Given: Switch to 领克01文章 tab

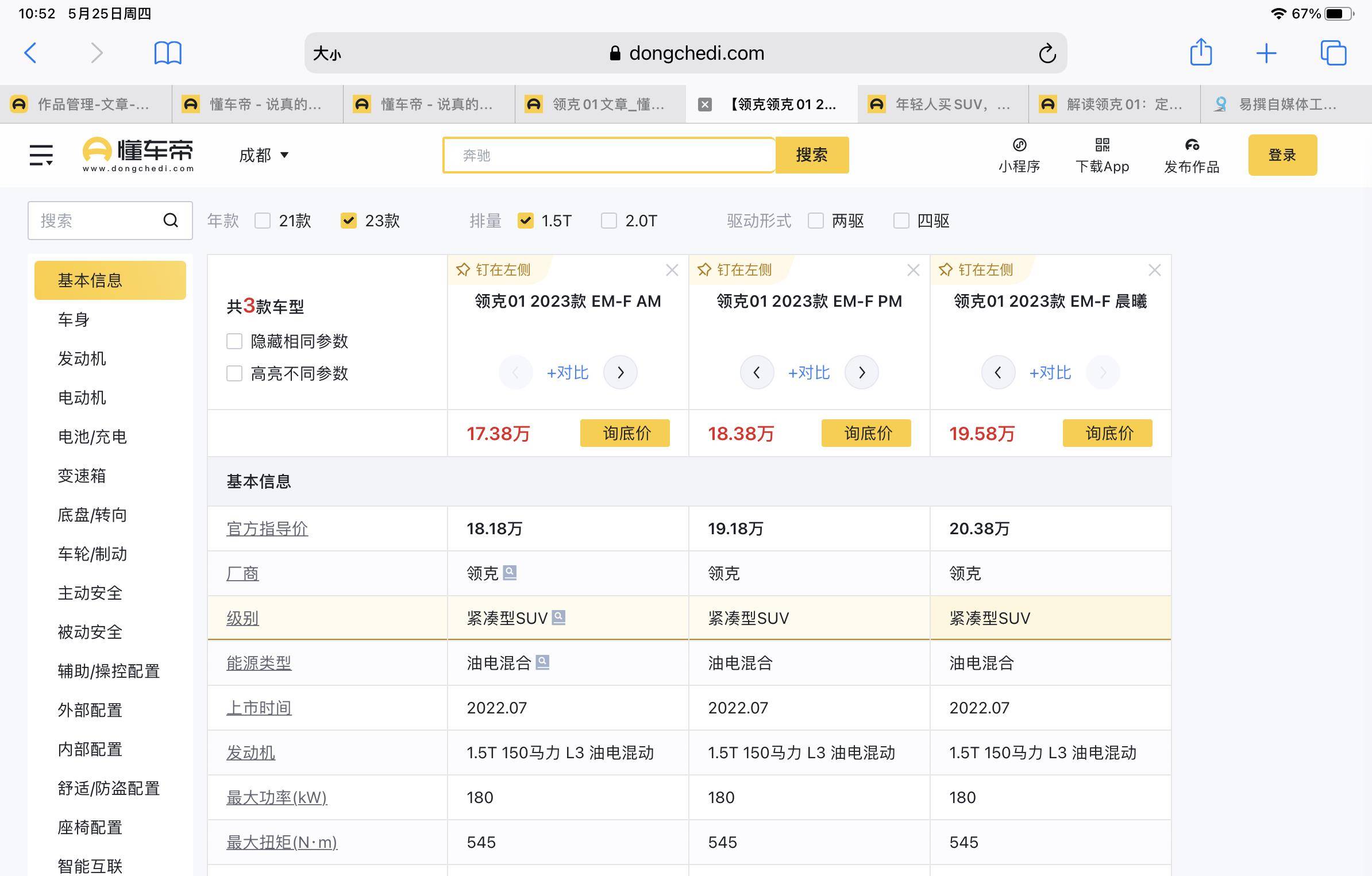Looking at the screenshot, I should coord(600,104).
